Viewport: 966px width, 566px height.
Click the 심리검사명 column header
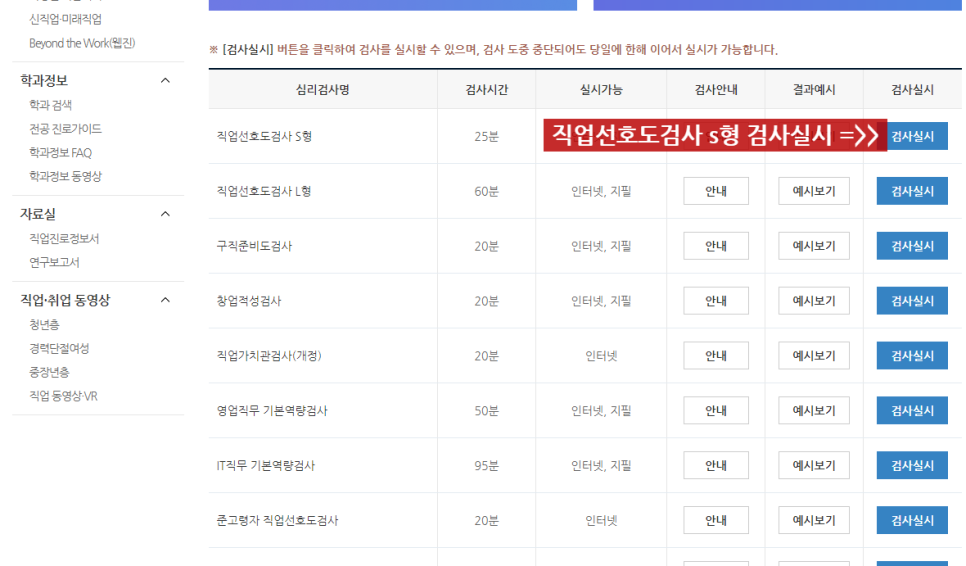click(x=323, y=89)
